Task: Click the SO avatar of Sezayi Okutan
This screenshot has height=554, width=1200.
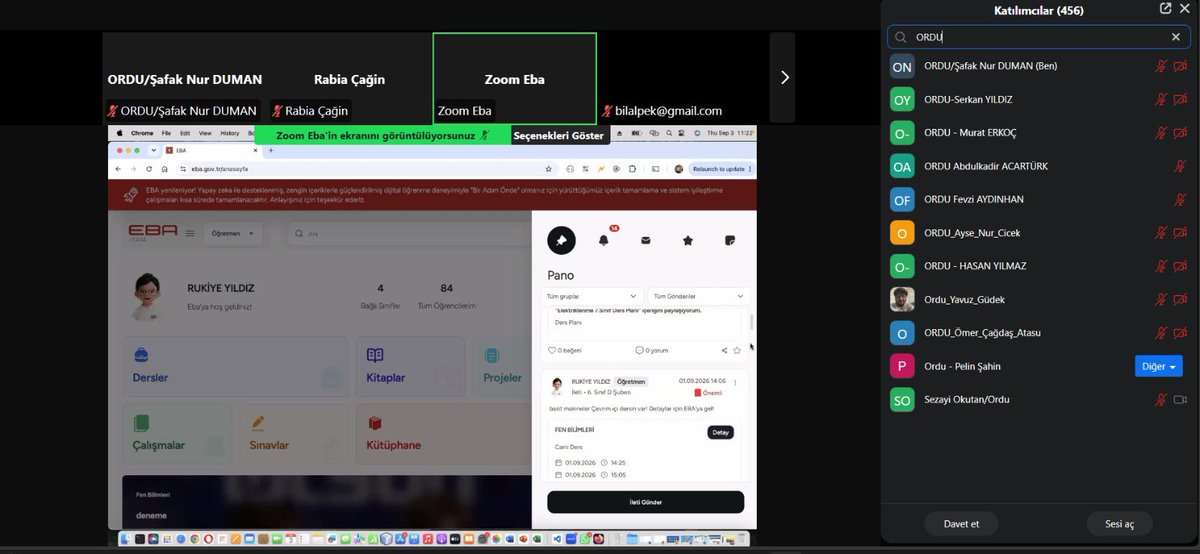Action: click(x=902, y=400)
